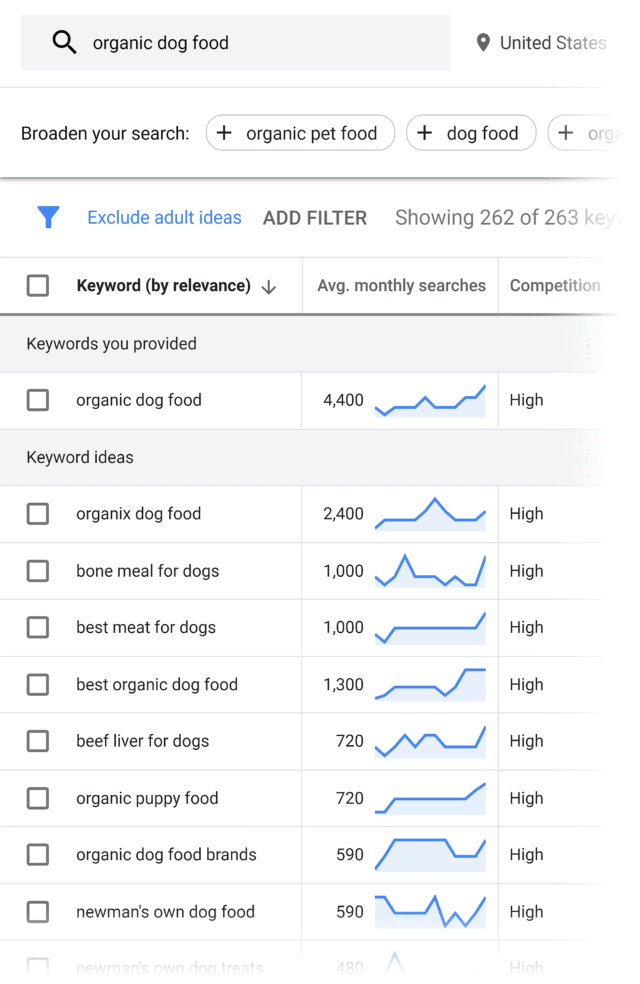Click the search magnifying glass icon

tap(64, 42)
